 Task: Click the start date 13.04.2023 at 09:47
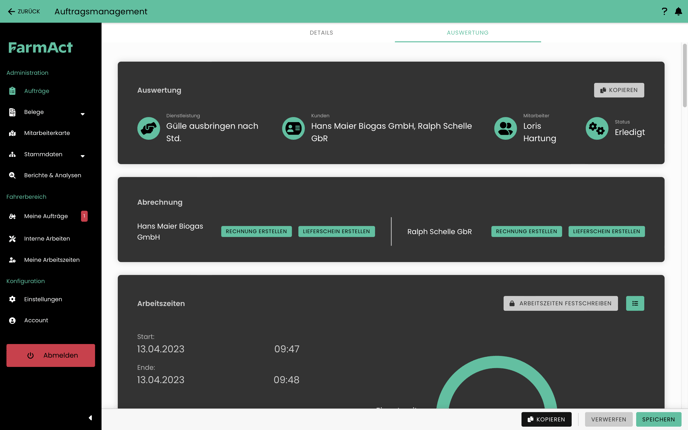click(161, 349)
